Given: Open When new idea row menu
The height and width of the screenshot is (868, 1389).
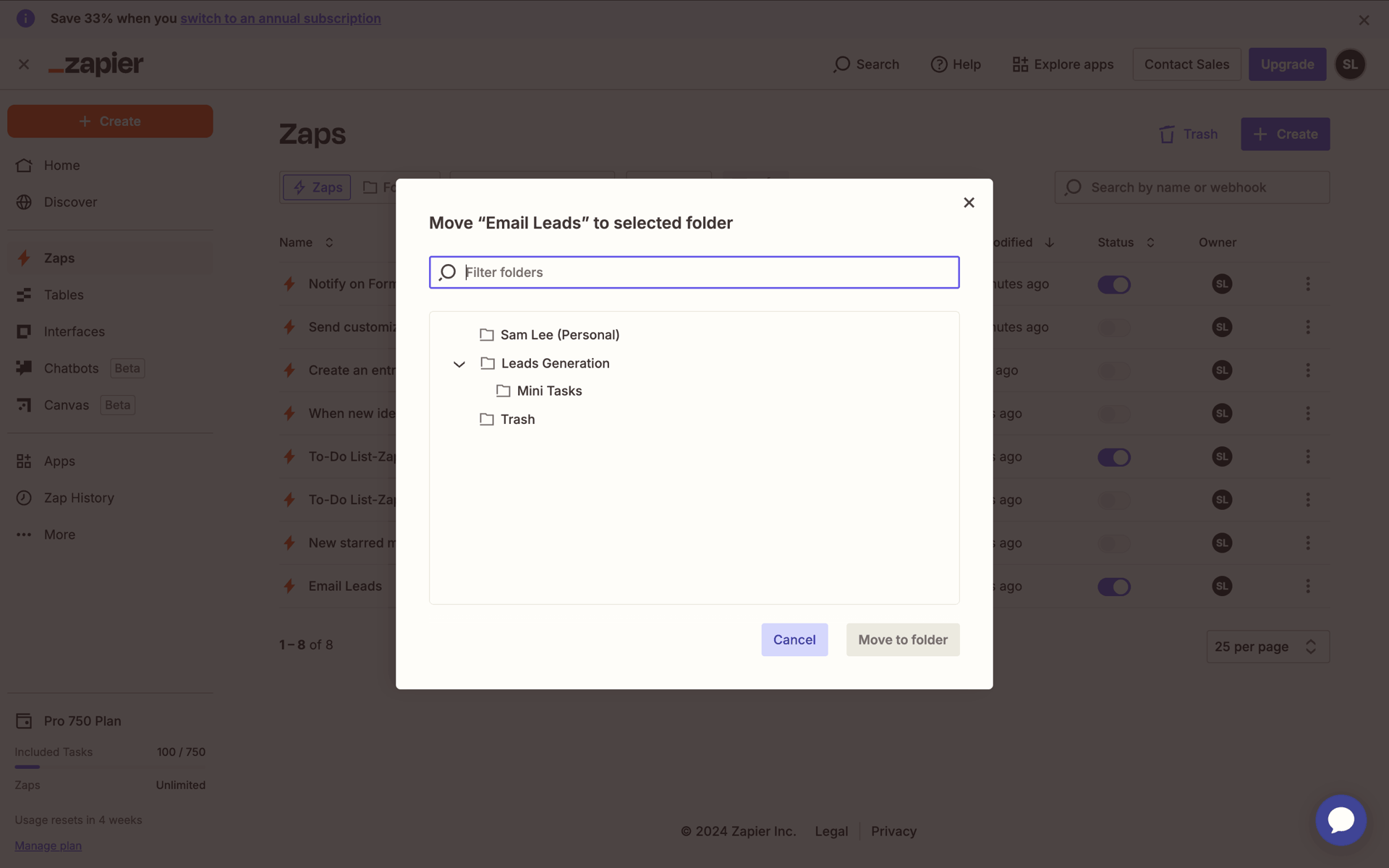Looking at the screenshot, I should (x=1307, y=414).
